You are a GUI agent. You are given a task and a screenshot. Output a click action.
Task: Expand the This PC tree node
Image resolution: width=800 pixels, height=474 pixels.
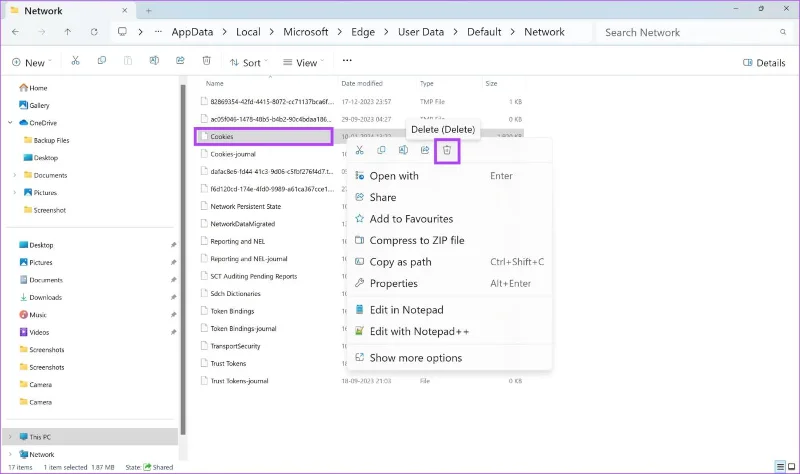point(10,437)
